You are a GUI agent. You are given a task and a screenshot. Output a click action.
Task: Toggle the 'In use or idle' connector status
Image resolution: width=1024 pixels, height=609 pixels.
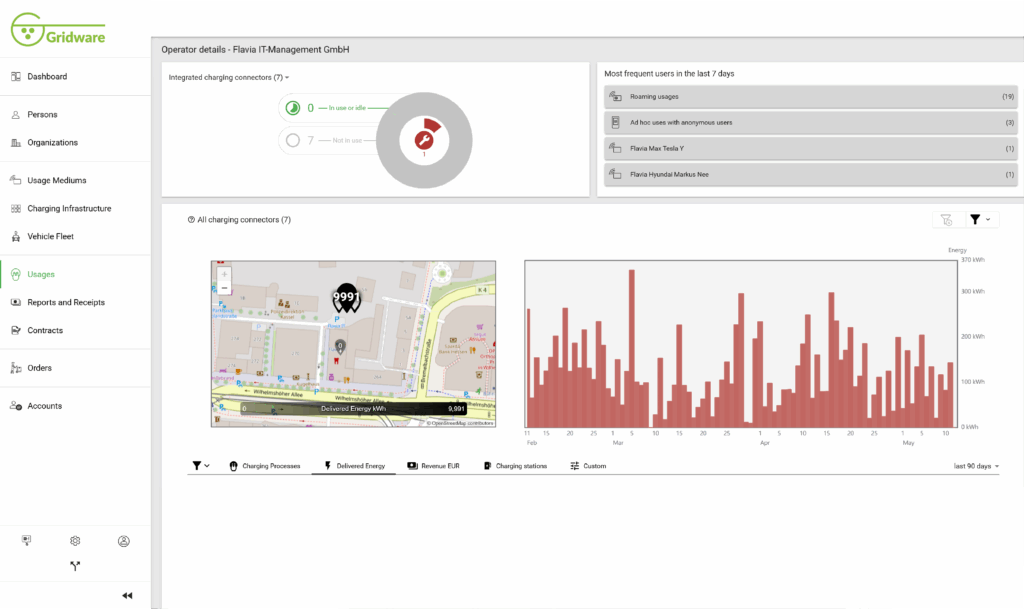(x=294, y=108)
